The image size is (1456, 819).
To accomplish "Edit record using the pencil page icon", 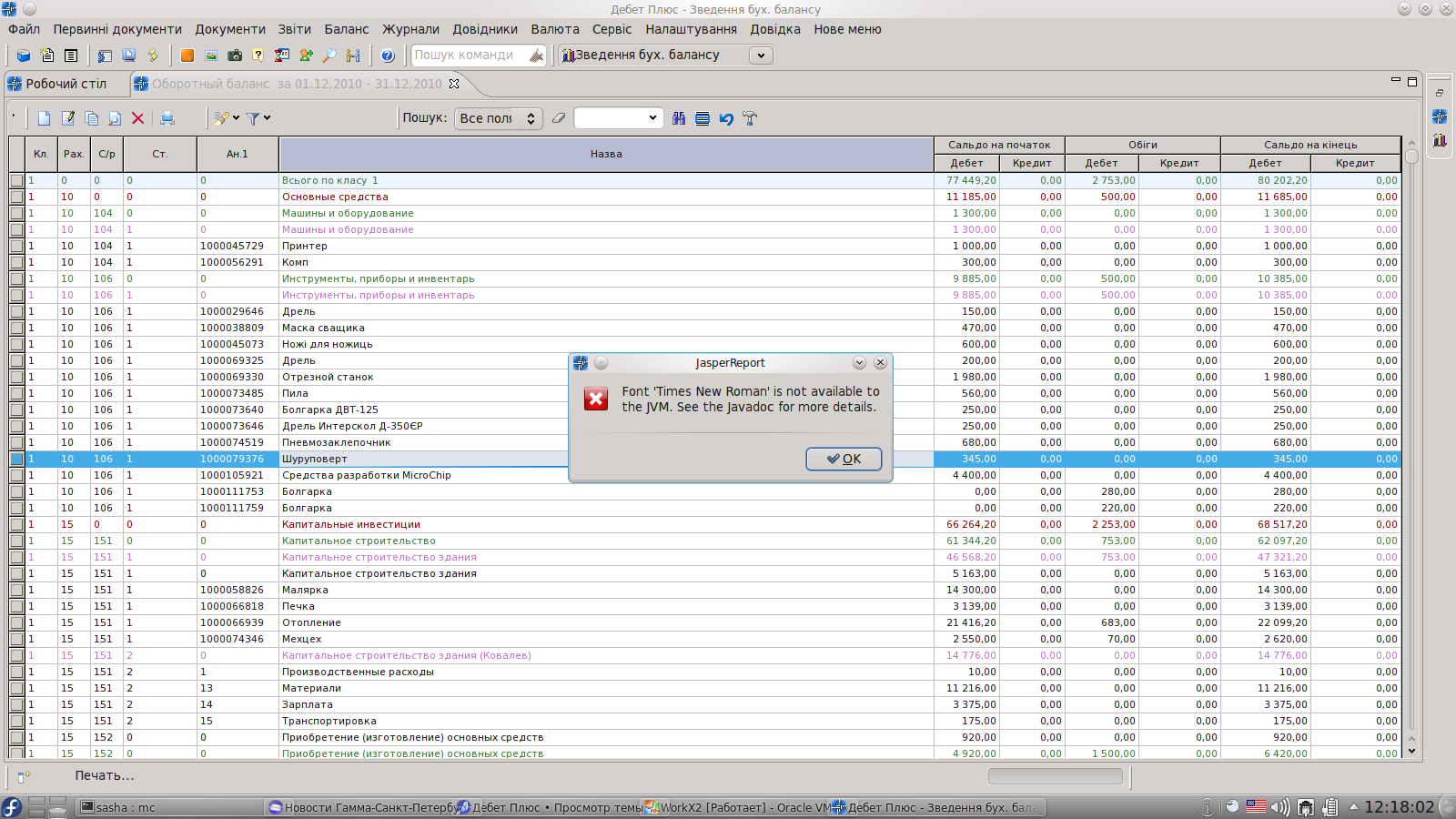I will (67, 118).
